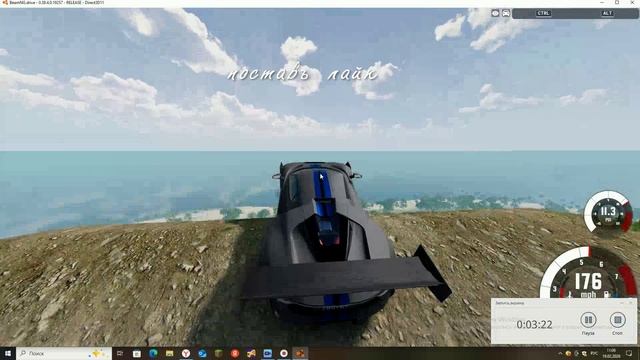Click the recording timer 0:03:22
The height and width of the screenshot is (360, 640).
click(x=534, y=324)
